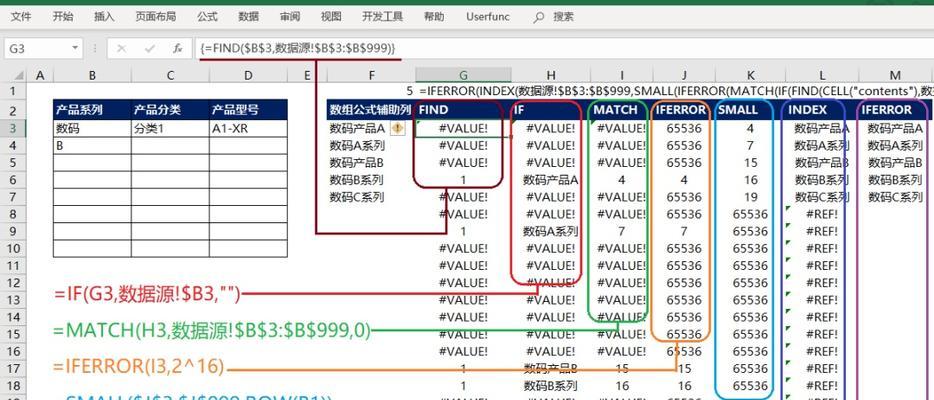Image resolution: width=934 pixels, height=400 pixels.
Task: Confirm formula entry with the checkmark icon
Action: (150, 48)
